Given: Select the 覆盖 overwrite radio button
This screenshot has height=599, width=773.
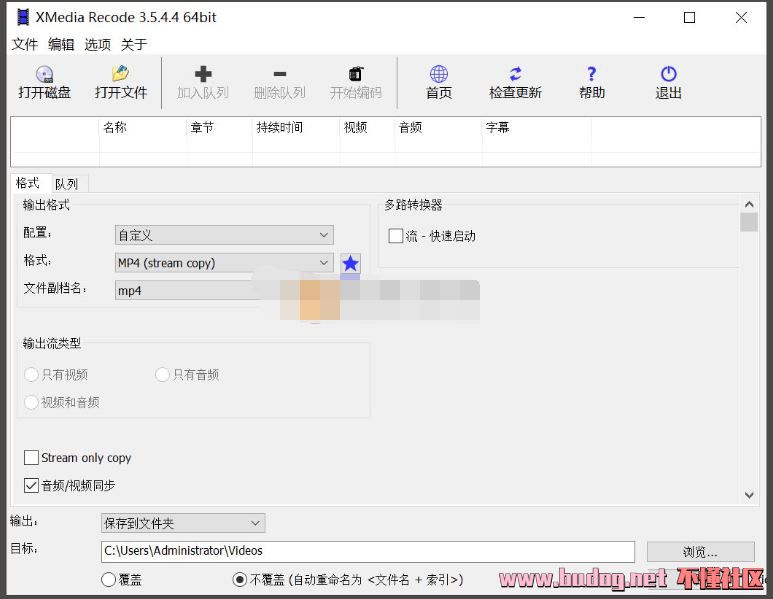Looking at the screenshot, I should click(108, 579).
